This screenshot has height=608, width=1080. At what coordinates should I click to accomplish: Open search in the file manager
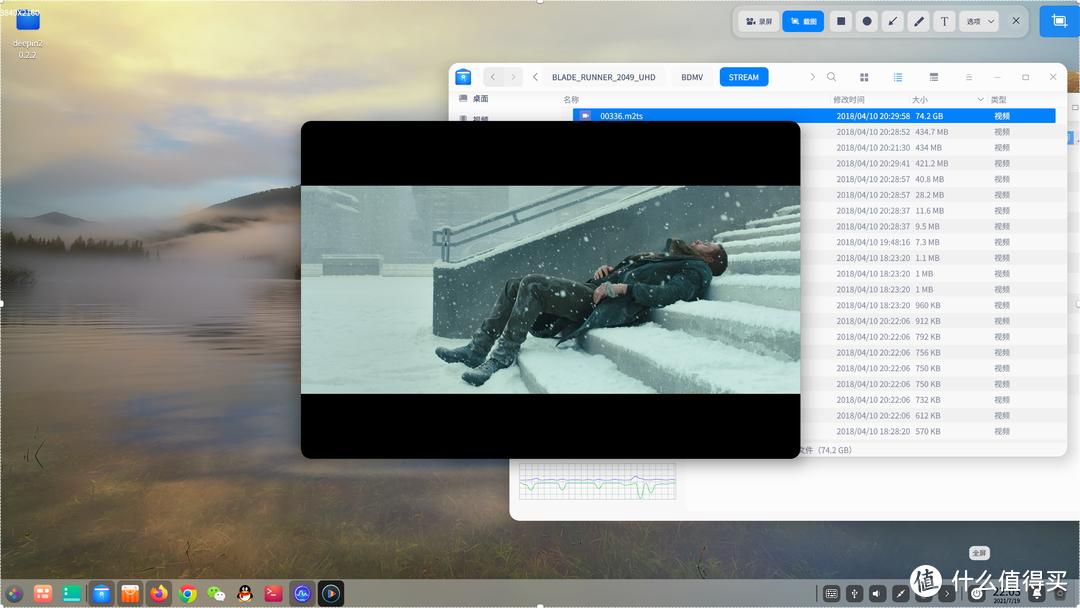click(832, 76)
